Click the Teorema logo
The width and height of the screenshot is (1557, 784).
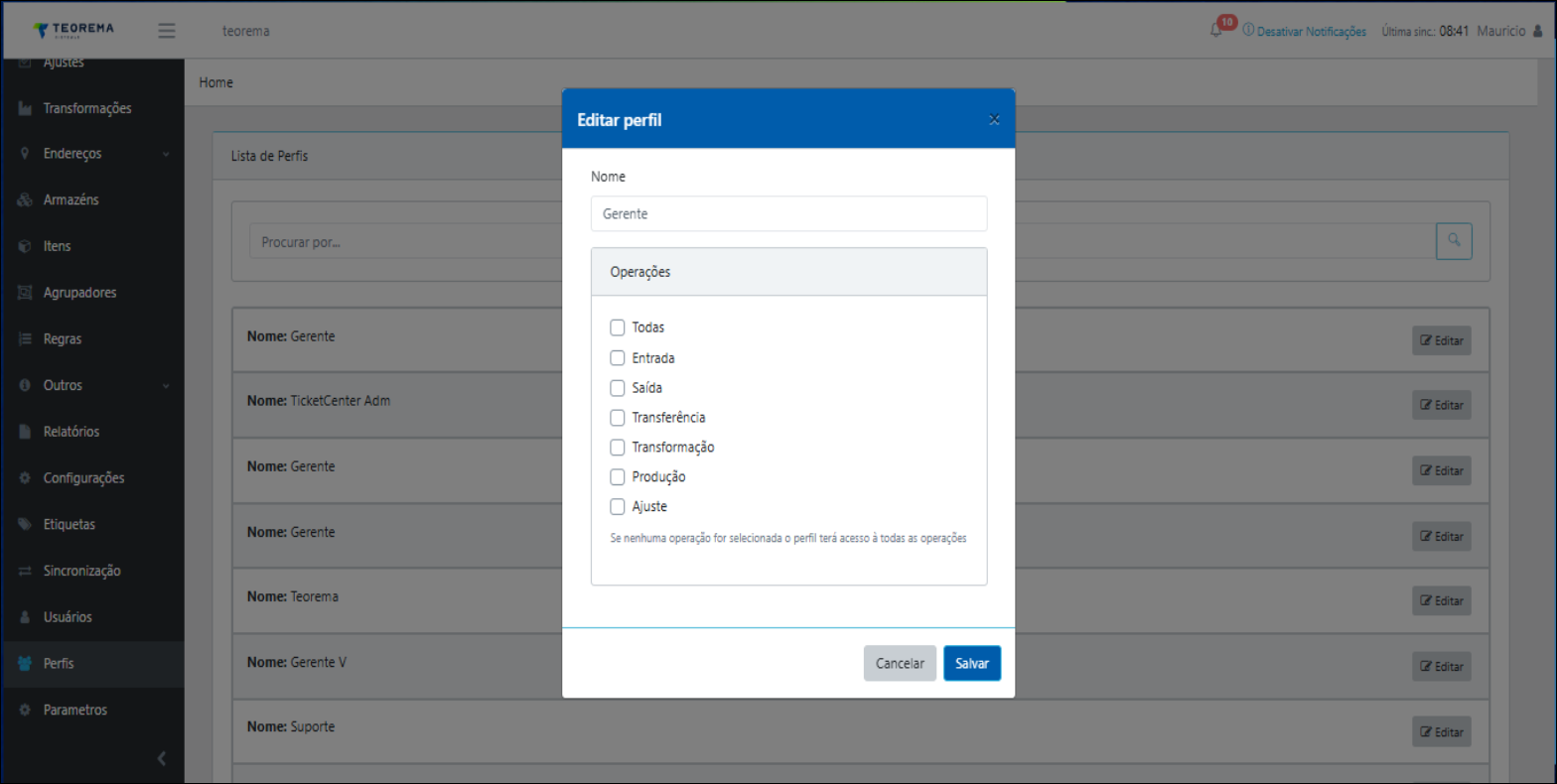tap(73, 30)
